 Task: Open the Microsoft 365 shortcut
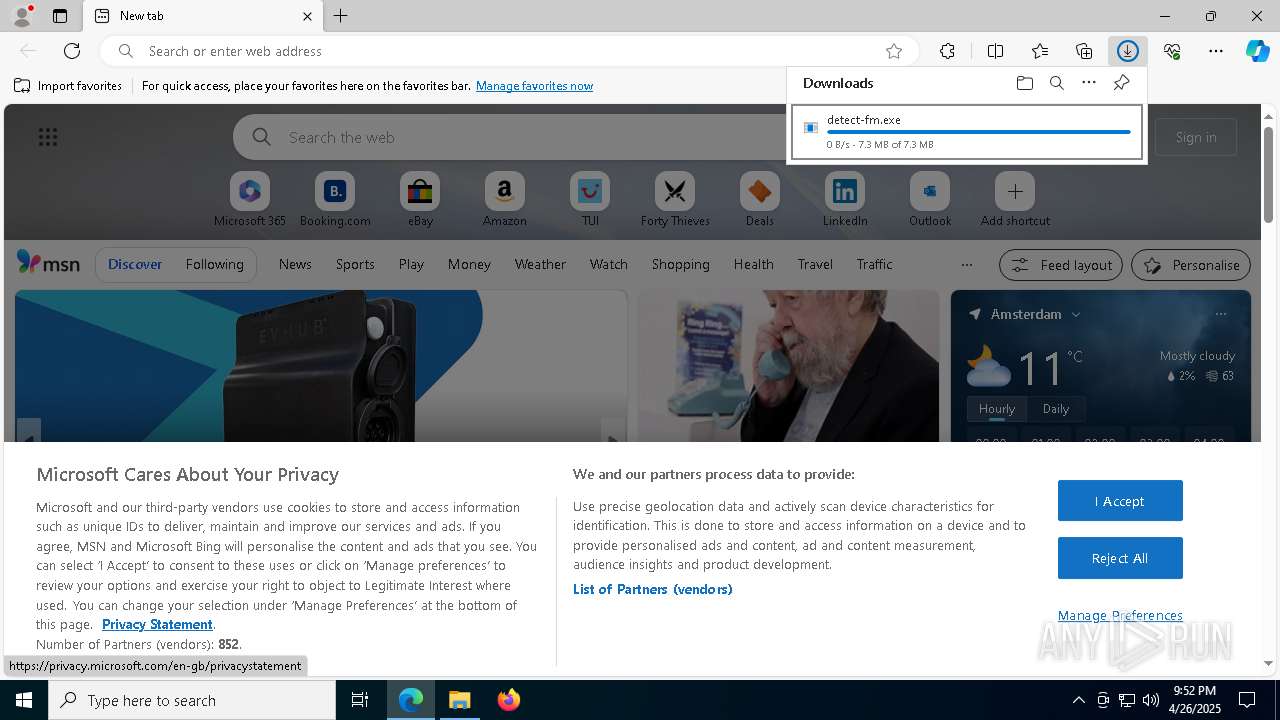tap(250, 200)
